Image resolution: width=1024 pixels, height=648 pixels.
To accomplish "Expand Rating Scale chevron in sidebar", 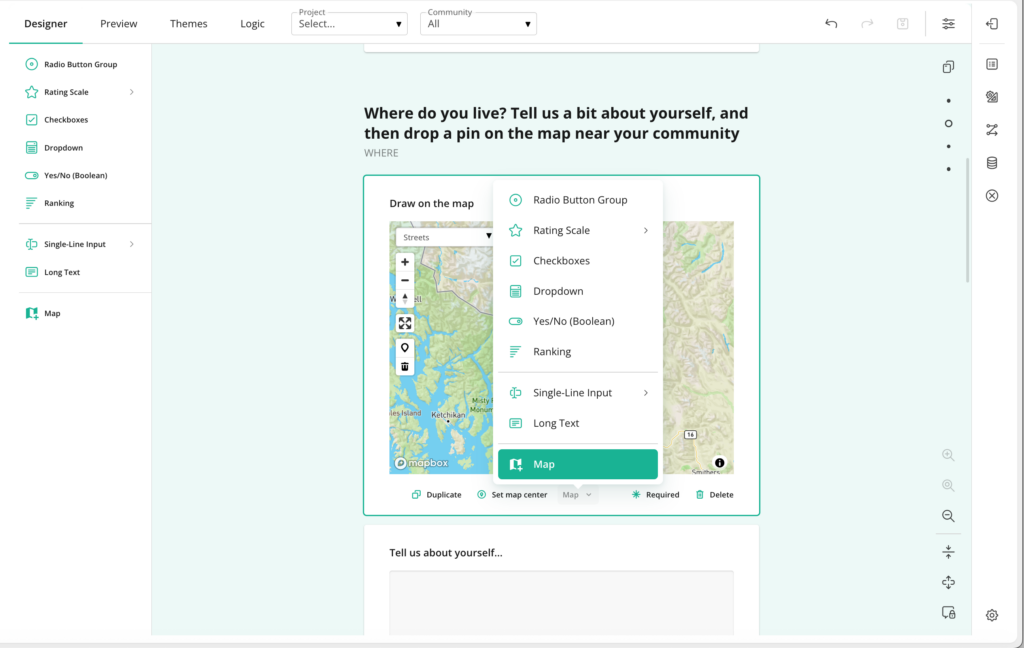I will [x=131, y=92].
